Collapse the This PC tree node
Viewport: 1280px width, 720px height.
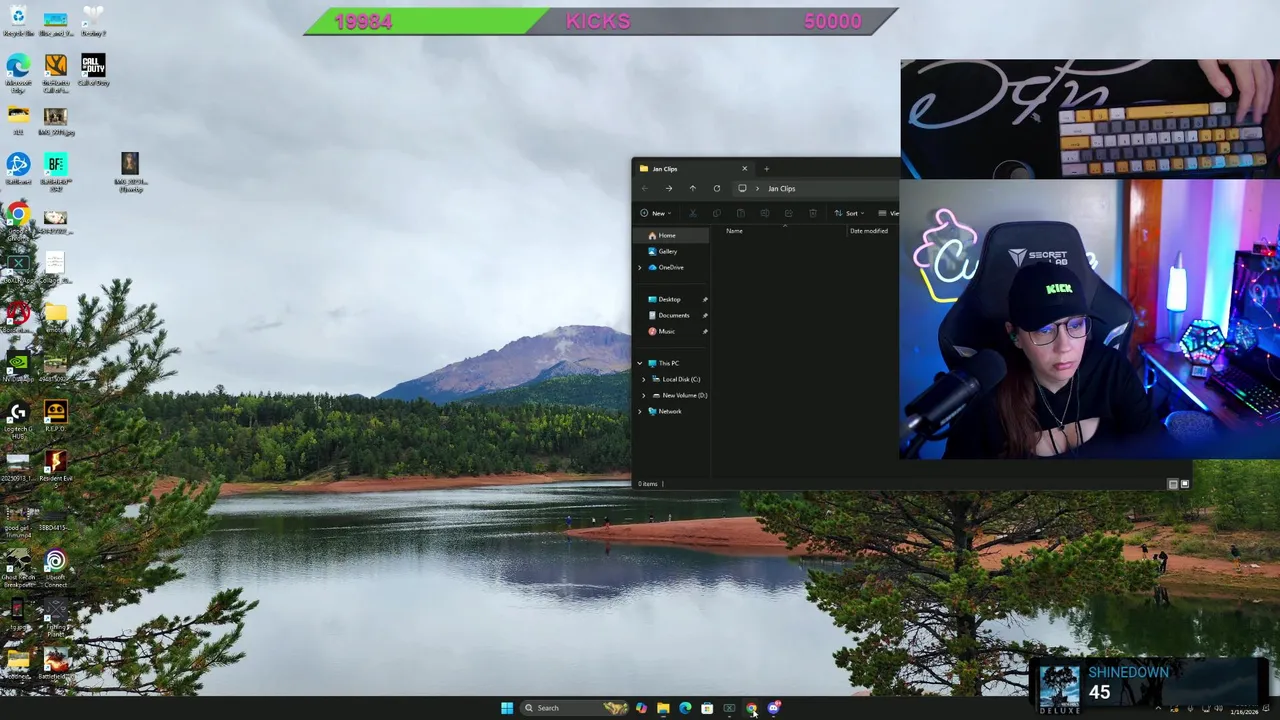[640, 363]
